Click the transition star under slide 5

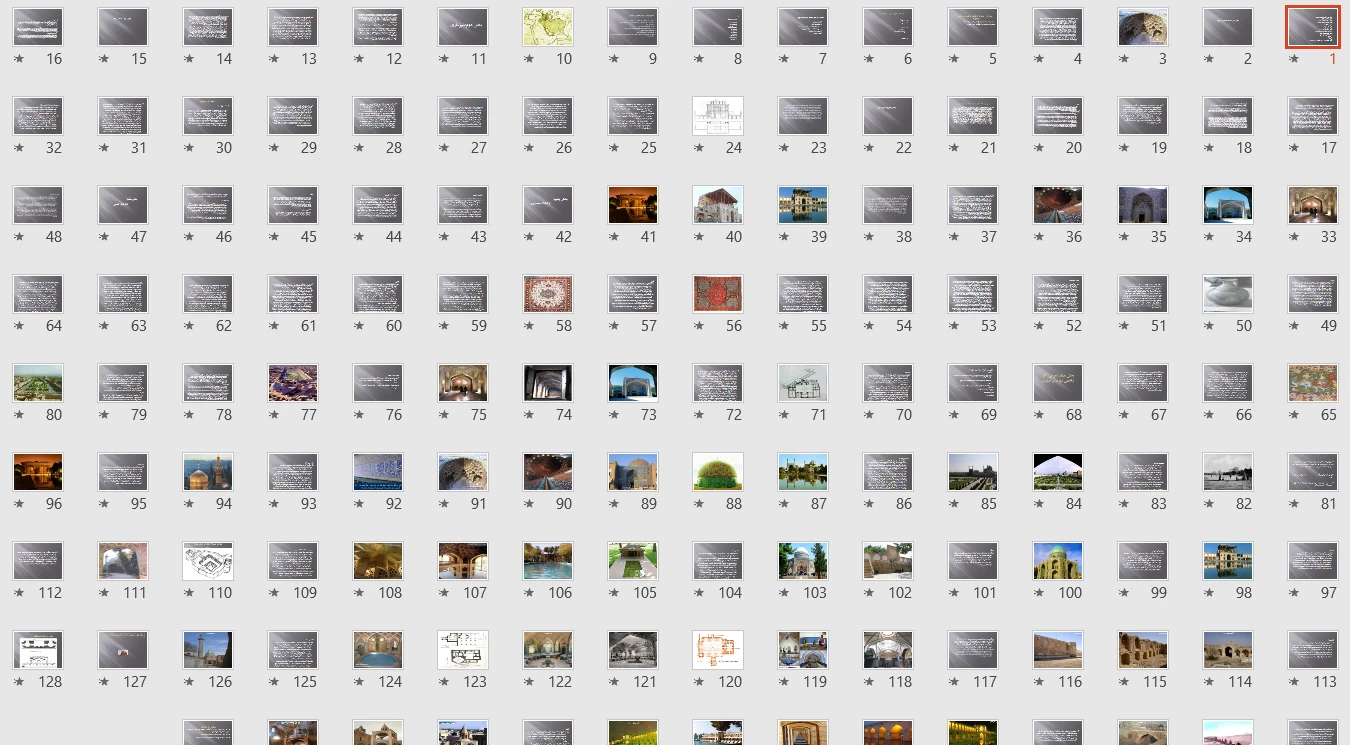click(954, 59)
